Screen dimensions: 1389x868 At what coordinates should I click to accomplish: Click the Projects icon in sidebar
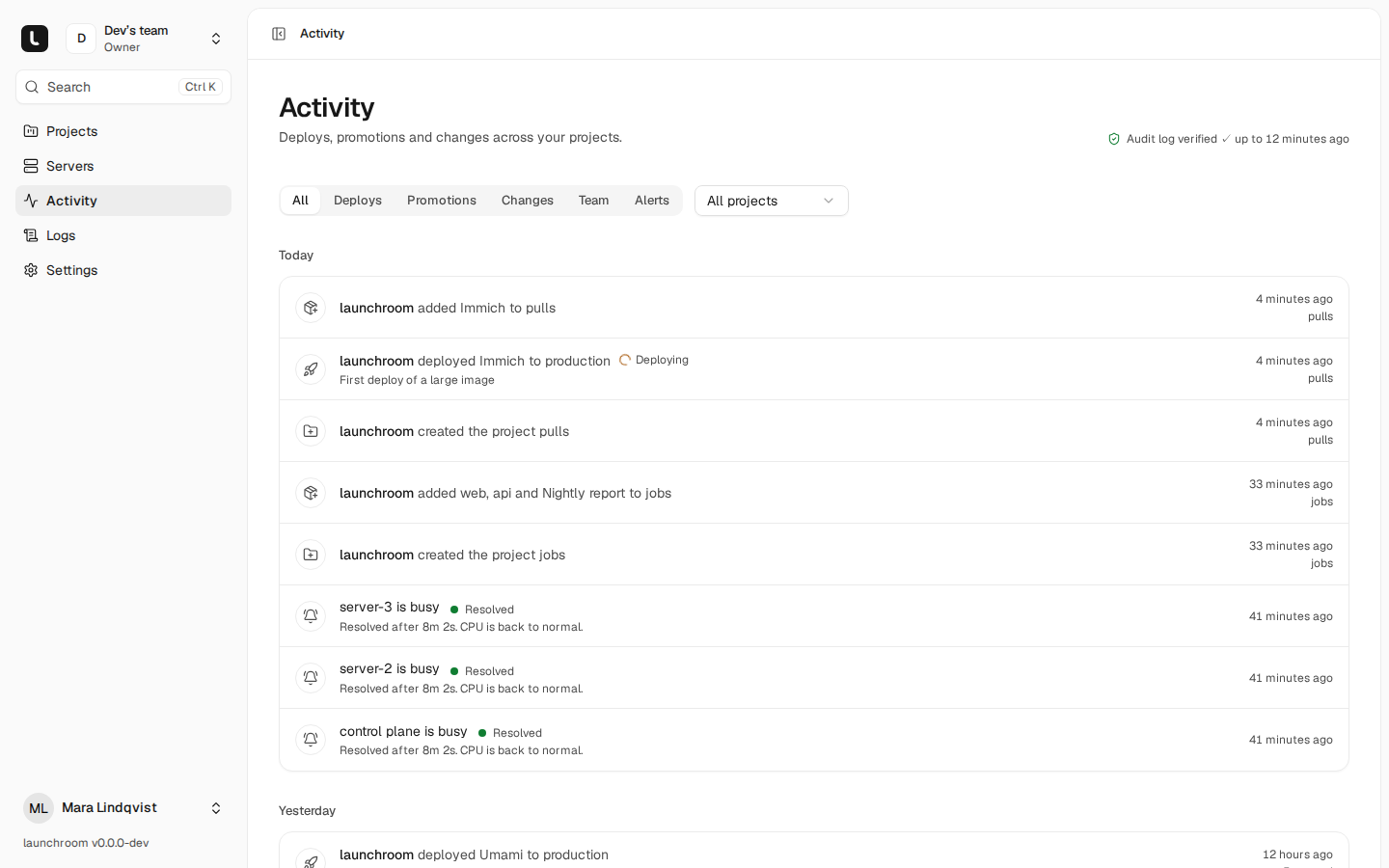(31, 131)
